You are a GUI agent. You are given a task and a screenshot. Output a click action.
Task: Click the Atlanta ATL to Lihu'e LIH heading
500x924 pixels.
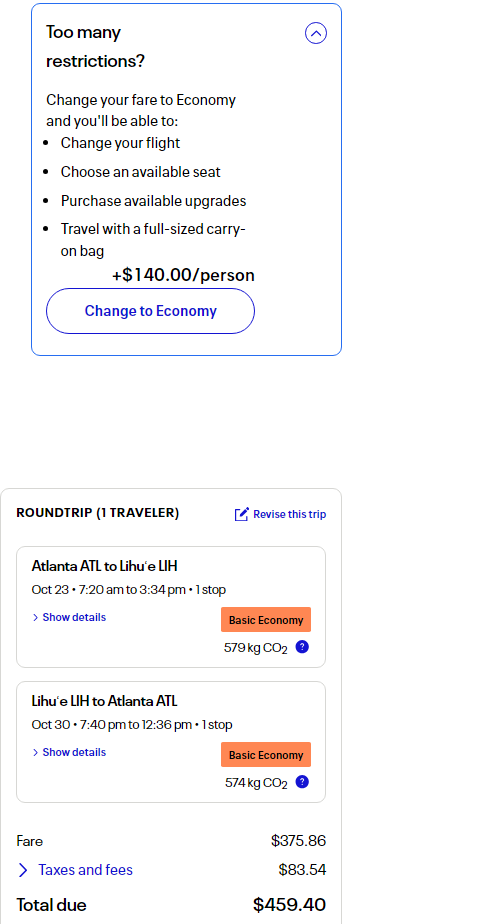(104, 566)
